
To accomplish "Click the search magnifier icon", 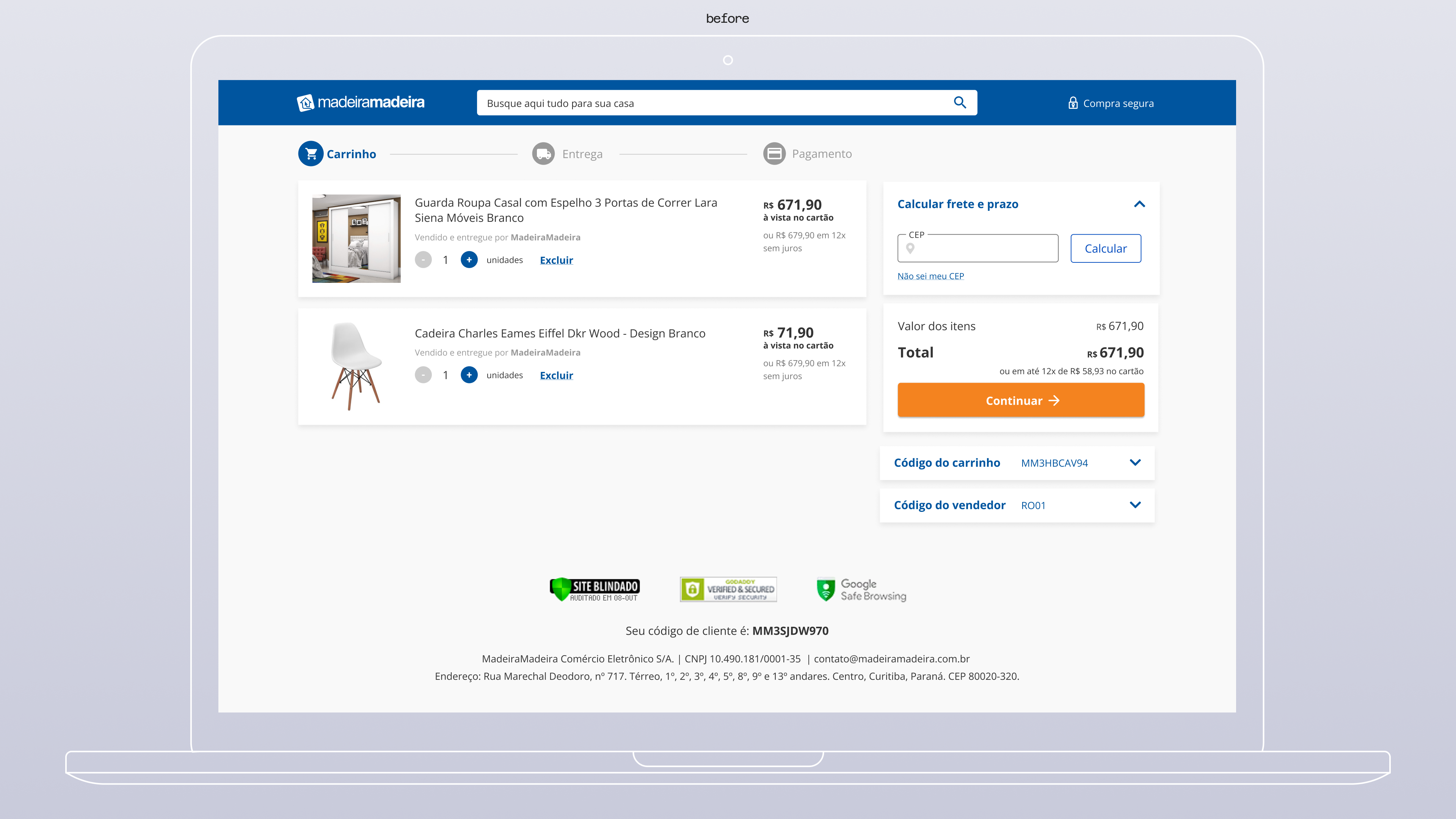I will click(x=960, y=102).
